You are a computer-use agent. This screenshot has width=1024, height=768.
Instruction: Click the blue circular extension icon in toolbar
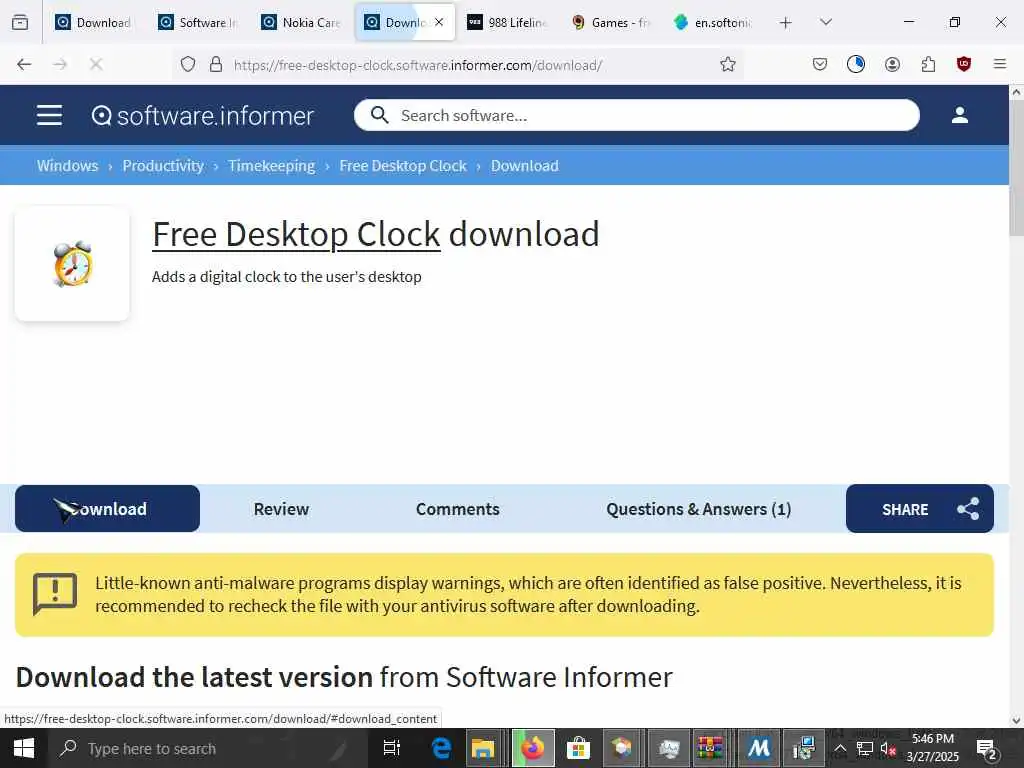(x=856, y=64)
